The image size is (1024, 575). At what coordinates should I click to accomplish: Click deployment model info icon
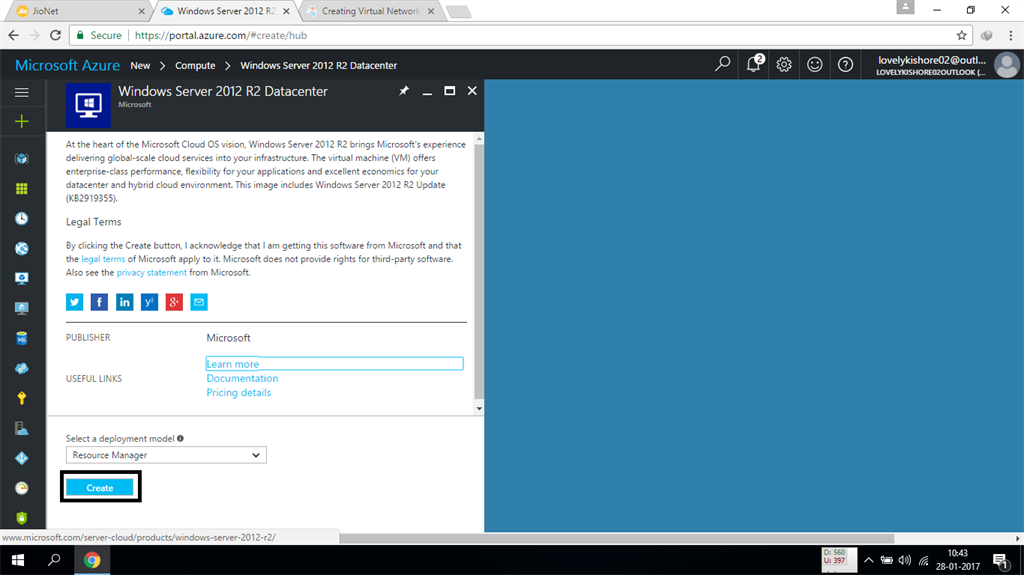[x=180, y=438]
